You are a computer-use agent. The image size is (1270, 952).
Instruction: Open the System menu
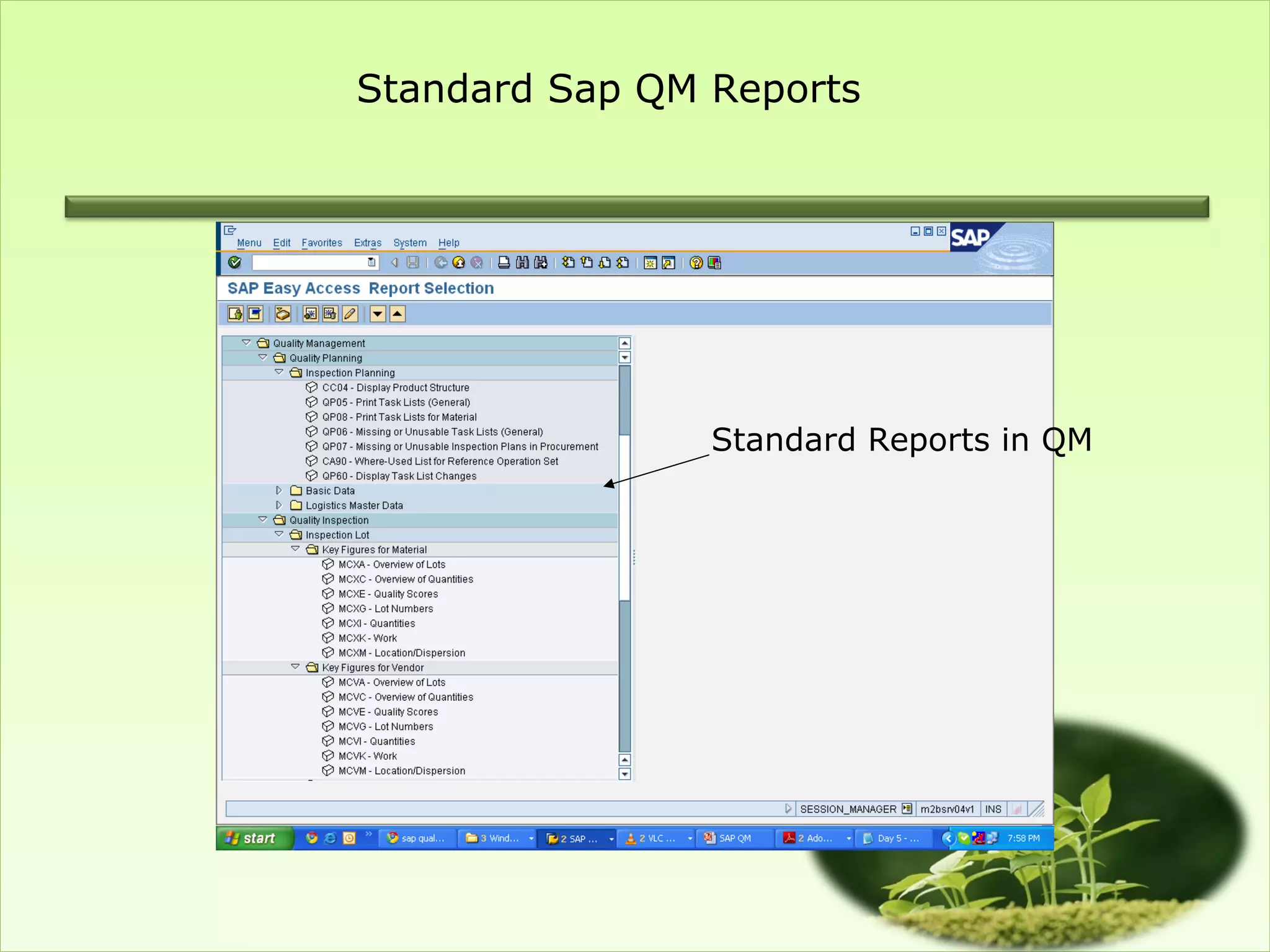(410, 243)
